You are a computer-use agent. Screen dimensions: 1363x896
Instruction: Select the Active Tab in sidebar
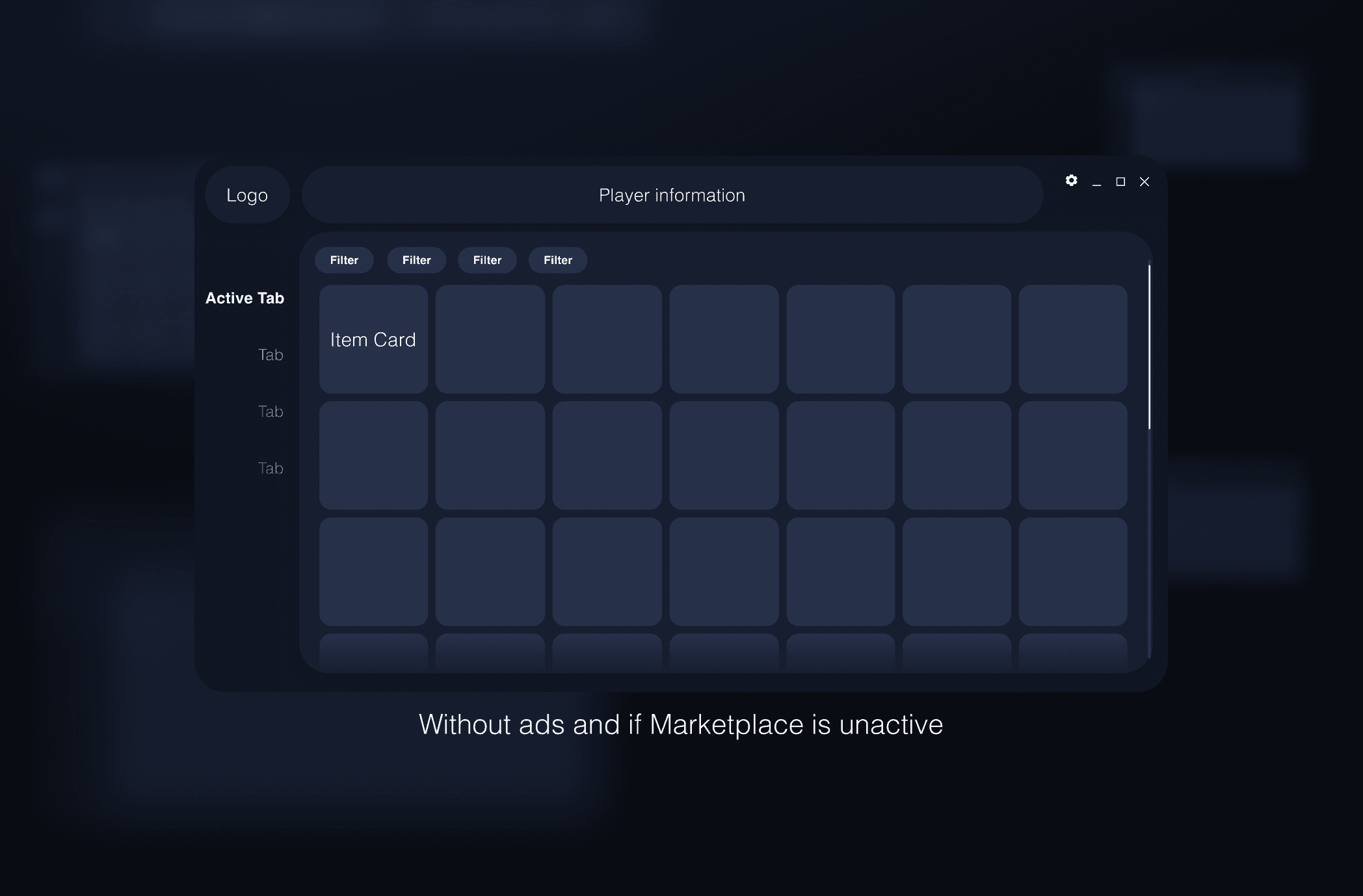click(245, 298)
